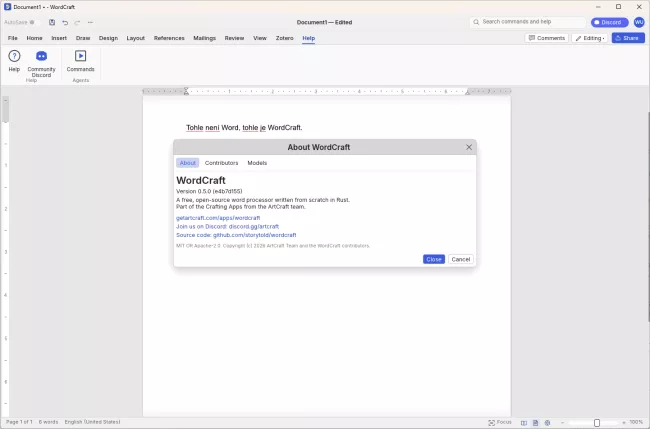Click the Help question mark icon
The width and height of the screenshot is (650, 429).
[14, 56]
